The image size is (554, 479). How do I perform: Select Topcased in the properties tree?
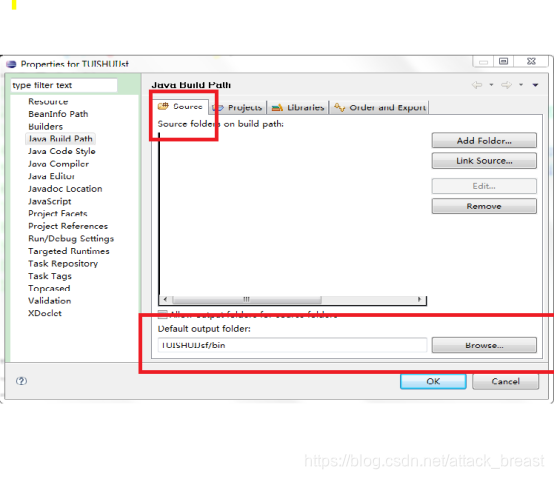click(x=49, y=288)
